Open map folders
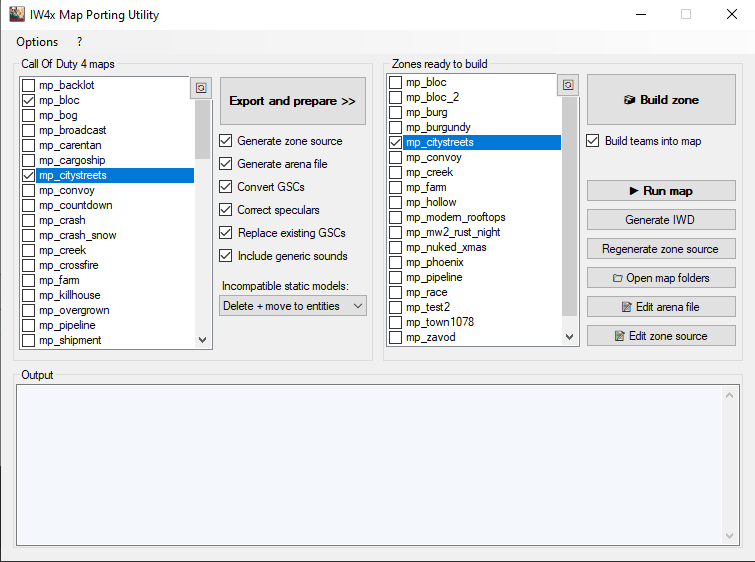755x562 pixels. click(661, 278)
